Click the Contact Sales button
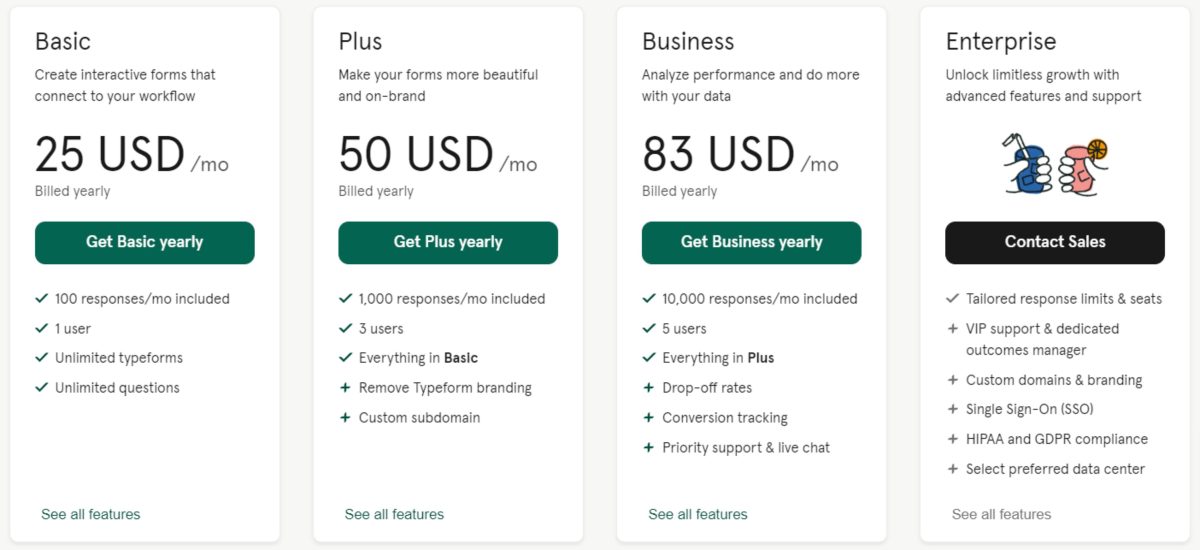The image size is (1200, 550). pyautogui.click(x=1054, y=242)
